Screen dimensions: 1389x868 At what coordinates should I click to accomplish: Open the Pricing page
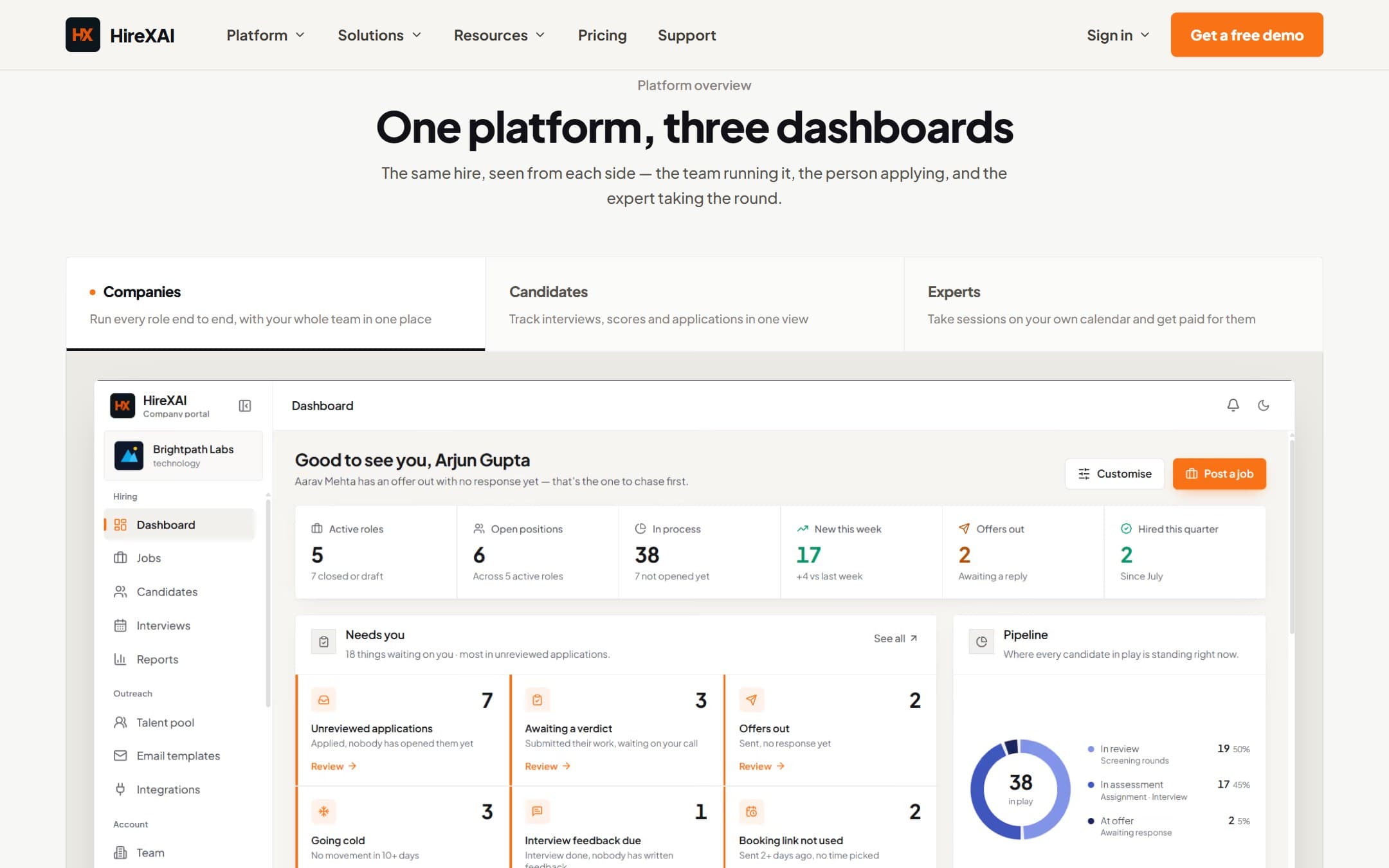(x=602, y=35)
